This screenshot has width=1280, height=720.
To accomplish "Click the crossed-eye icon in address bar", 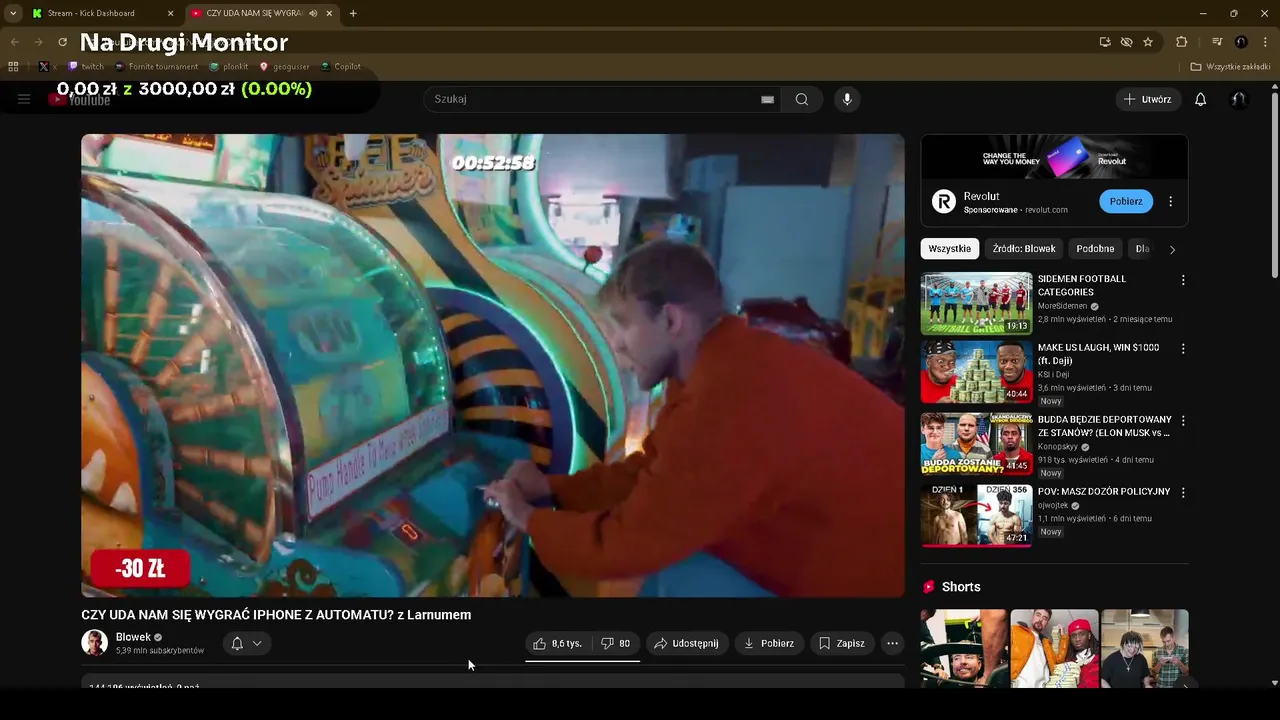I will 1126,42.
